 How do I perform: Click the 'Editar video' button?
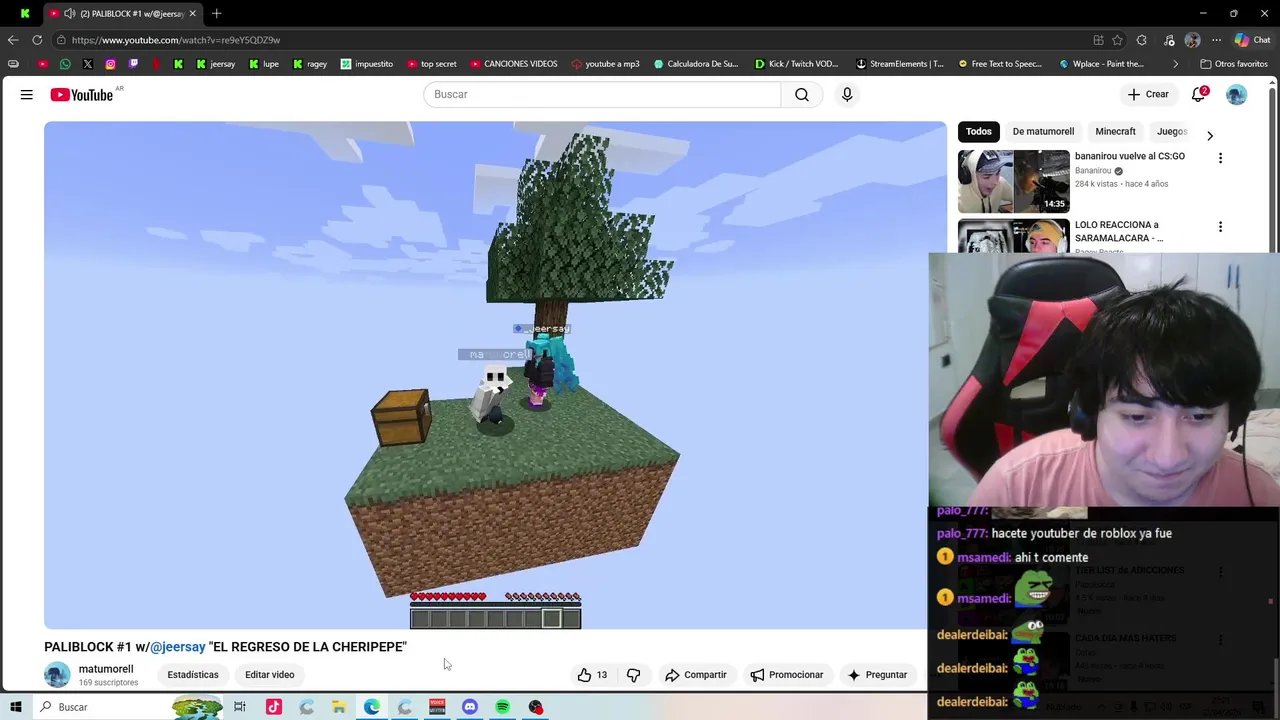pos(270,675)
